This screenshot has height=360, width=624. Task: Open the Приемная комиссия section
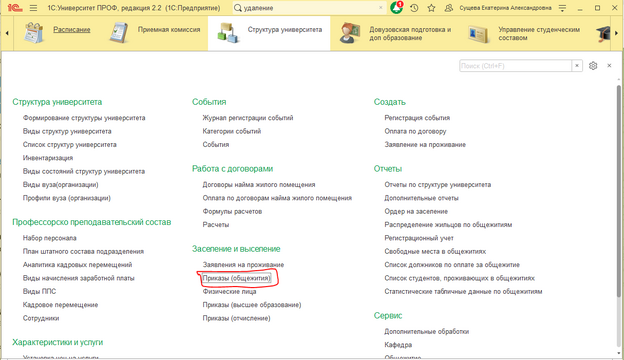click(169, 29)
